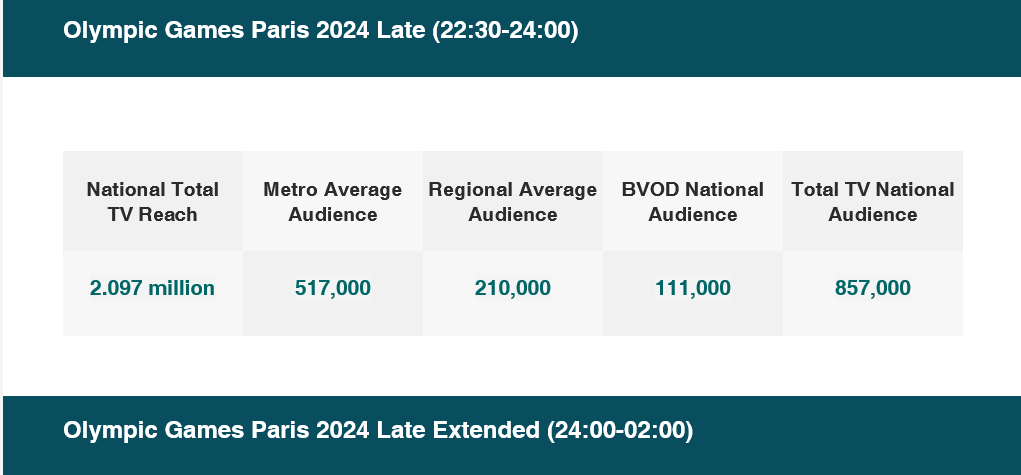Click the 111,000 BVOD audience value
Screen dimensions: 1021x475
tap(693, 288)
